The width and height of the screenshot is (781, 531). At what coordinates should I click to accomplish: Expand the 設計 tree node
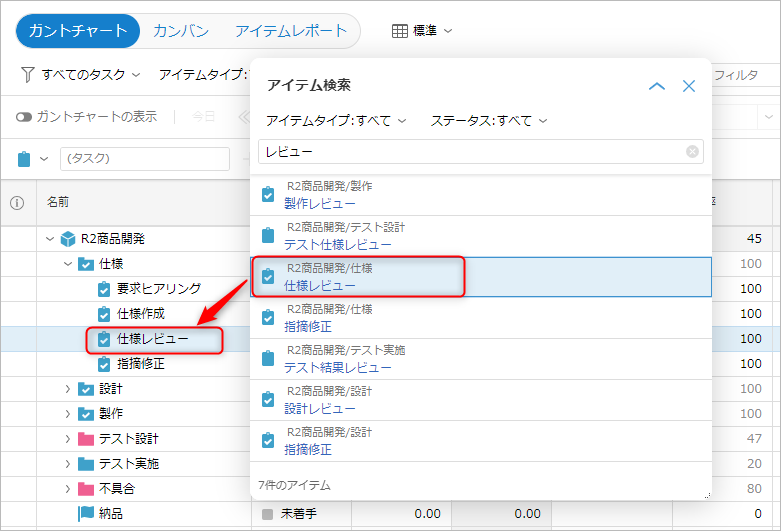(67, 389)
